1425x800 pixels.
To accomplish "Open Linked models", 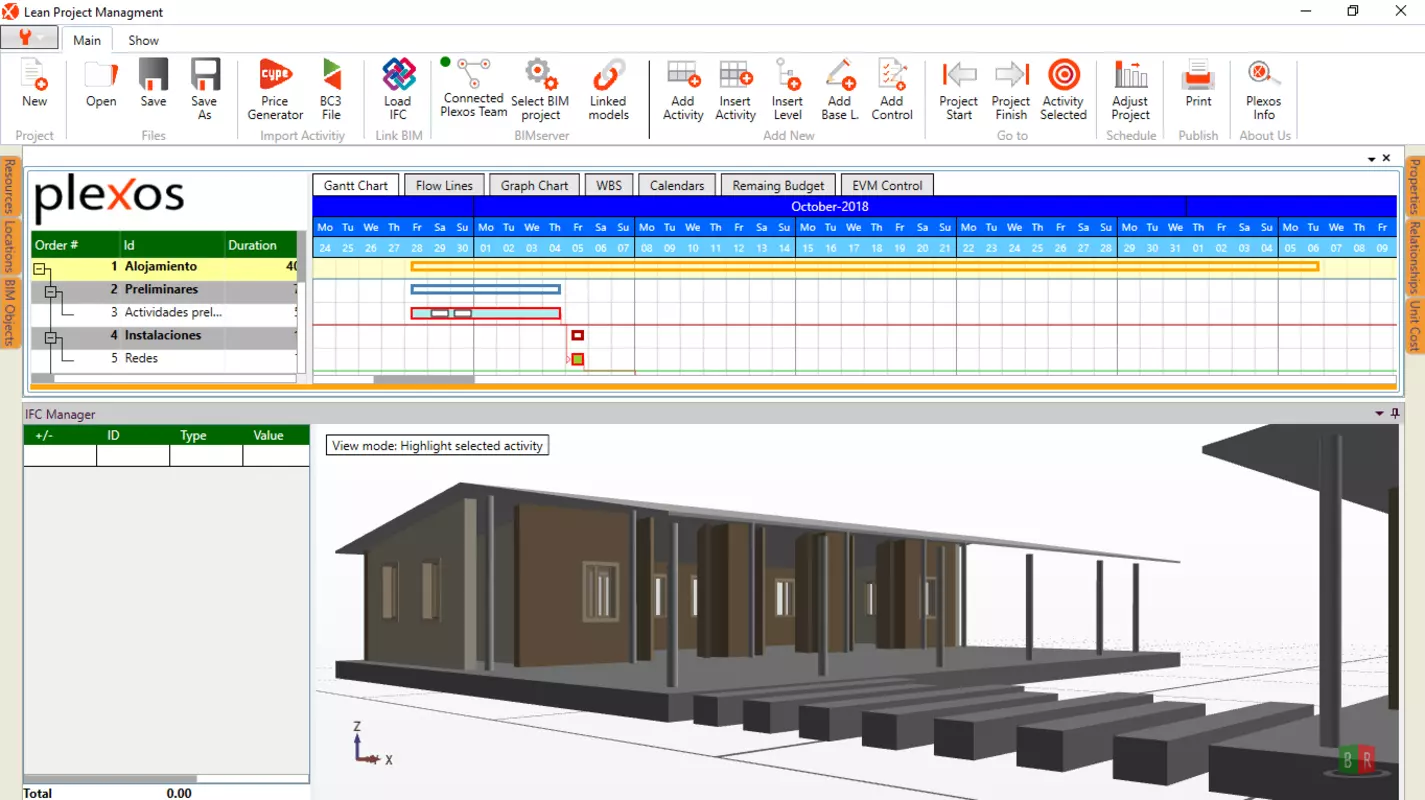I will click(608, 89).
